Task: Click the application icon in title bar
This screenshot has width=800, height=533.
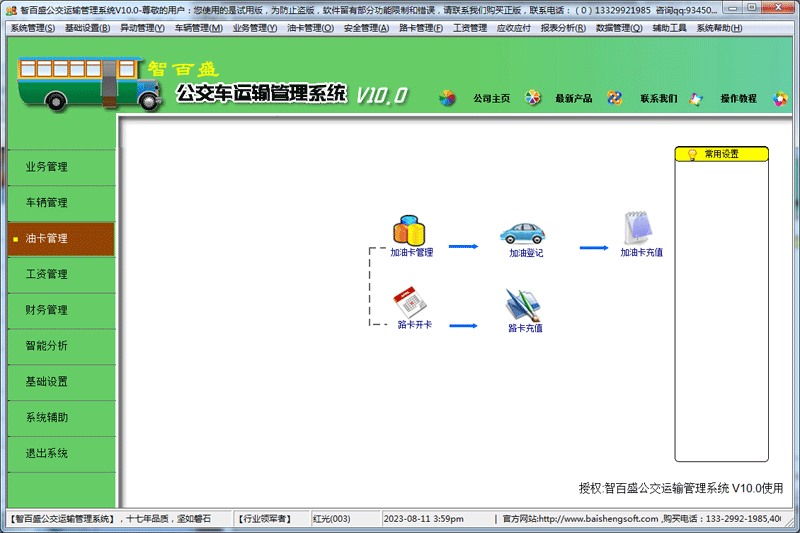Action: point(11,10)
